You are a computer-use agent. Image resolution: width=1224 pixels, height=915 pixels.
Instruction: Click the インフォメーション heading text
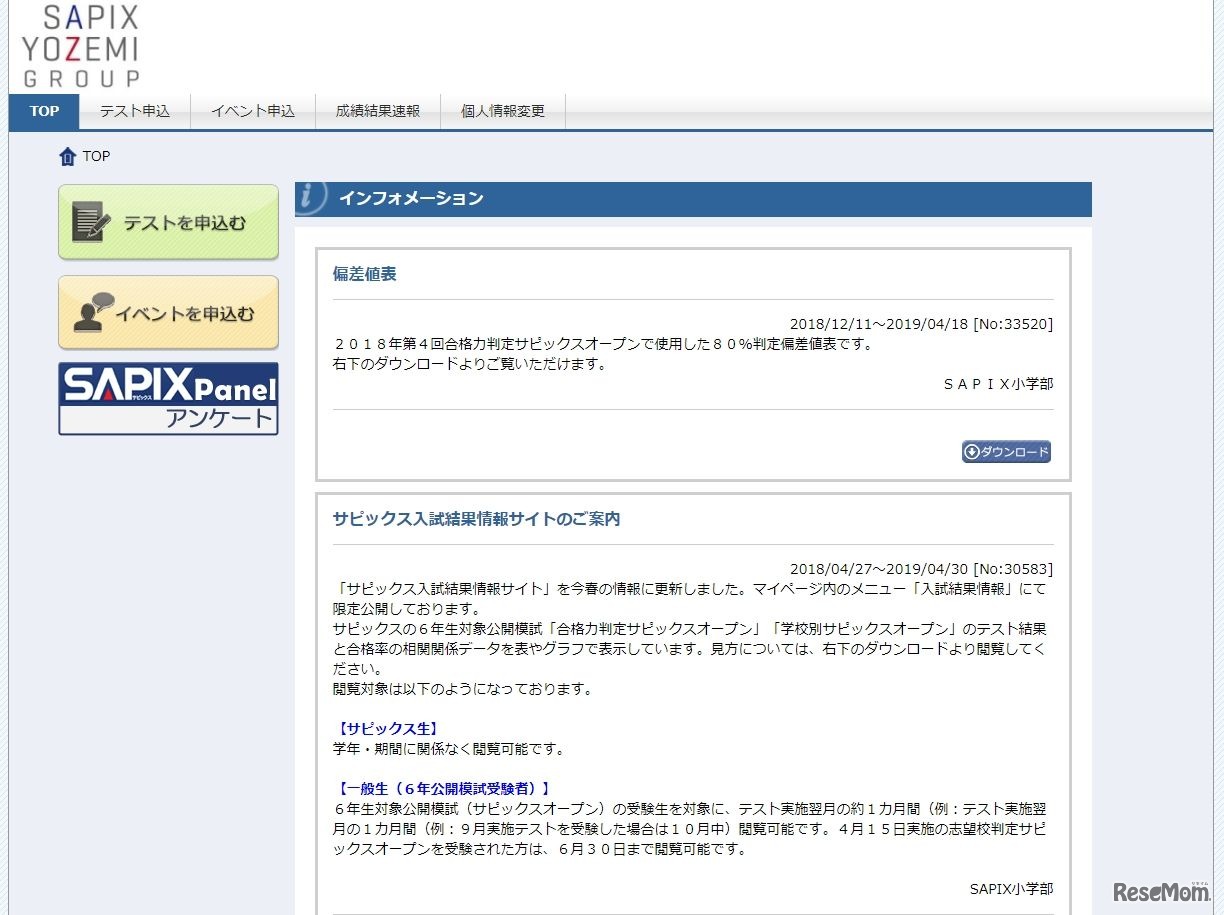[x=411, y=198]
